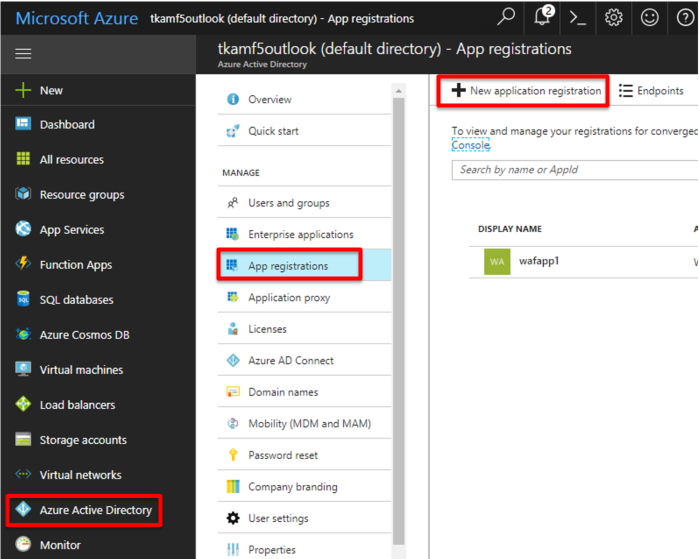Open Azure AD Connect
Viewport: 699px width, 559px height.
tap(304, 361)
